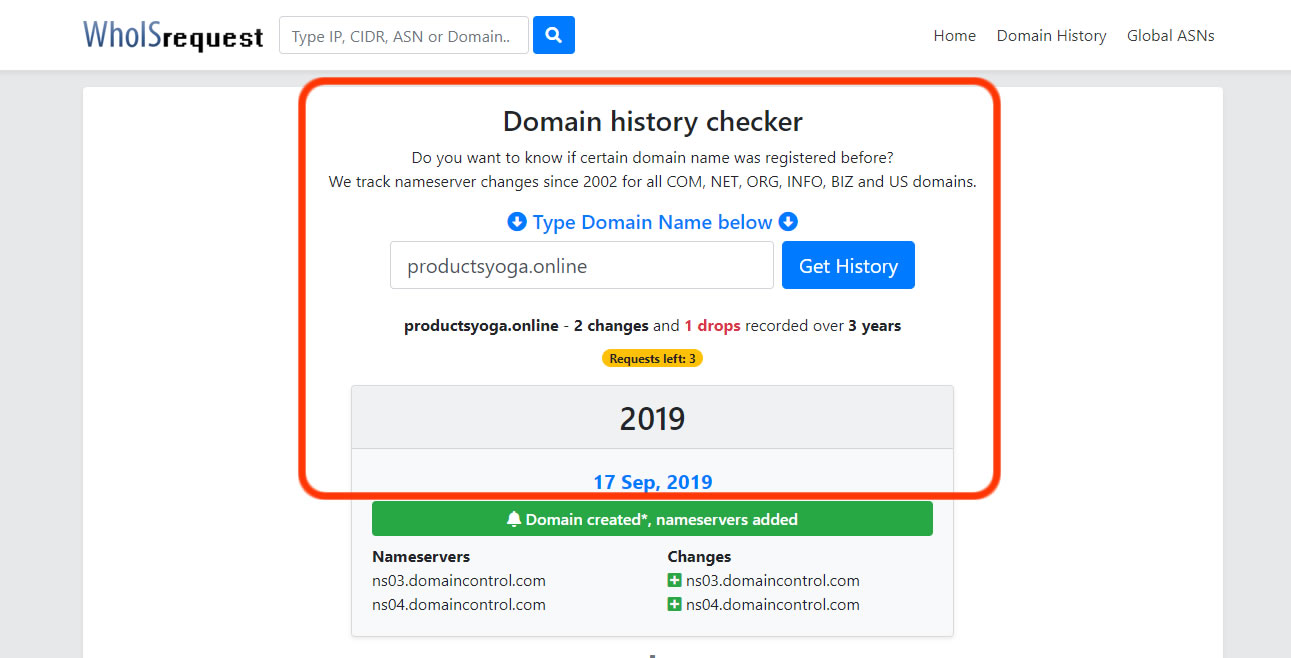Click the '2 changes' summary text
This screenshot has width=1291, height=658.
[611, 326]
